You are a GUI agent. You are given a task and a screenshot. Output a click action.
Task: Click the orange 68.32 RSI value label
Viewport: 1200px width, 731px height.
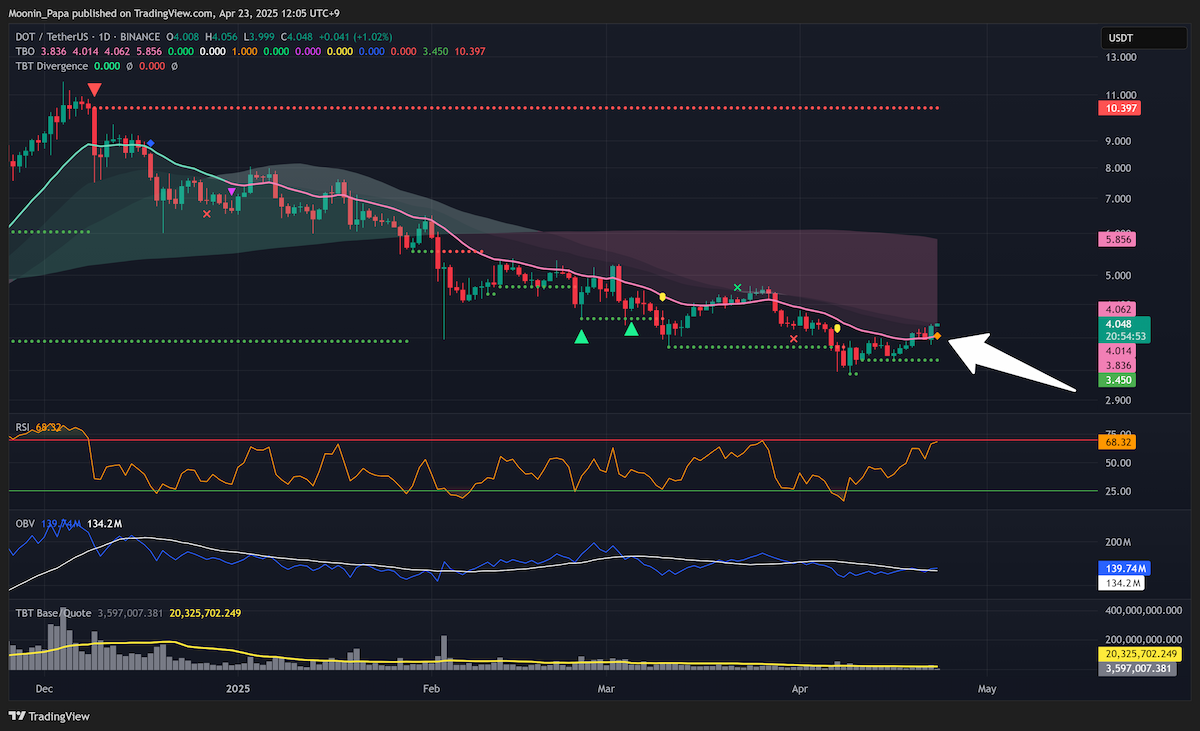1116,441
